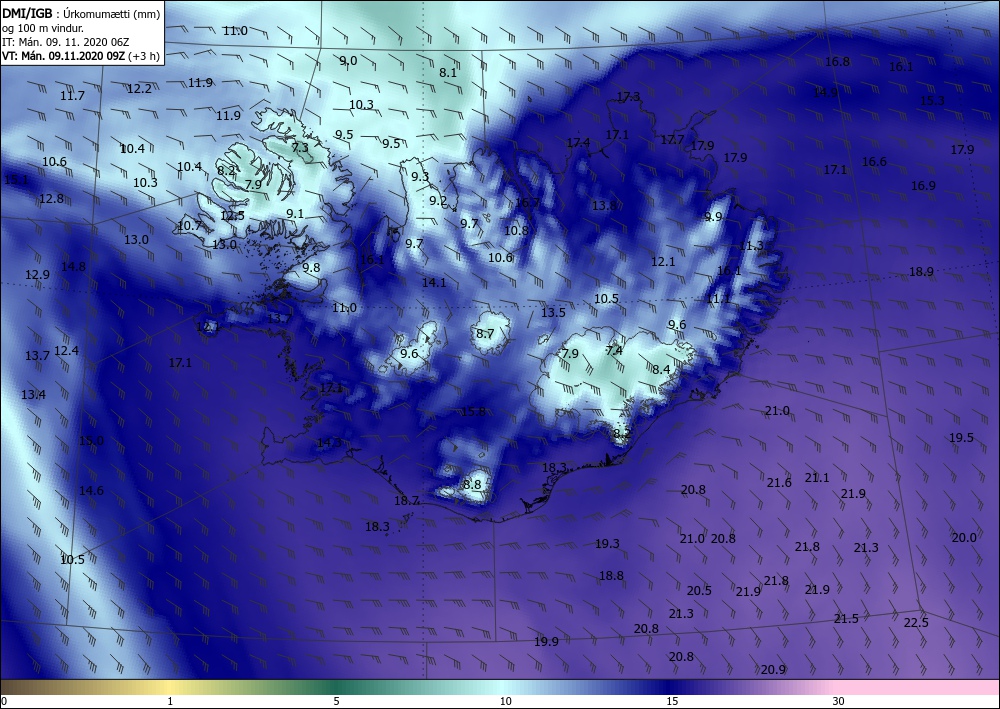The height and width of the screenshot is (709, 1000).
Task: Select the 'IT: Mán. 09. 11. 2020 06Z' line
Action: (66, 42)
